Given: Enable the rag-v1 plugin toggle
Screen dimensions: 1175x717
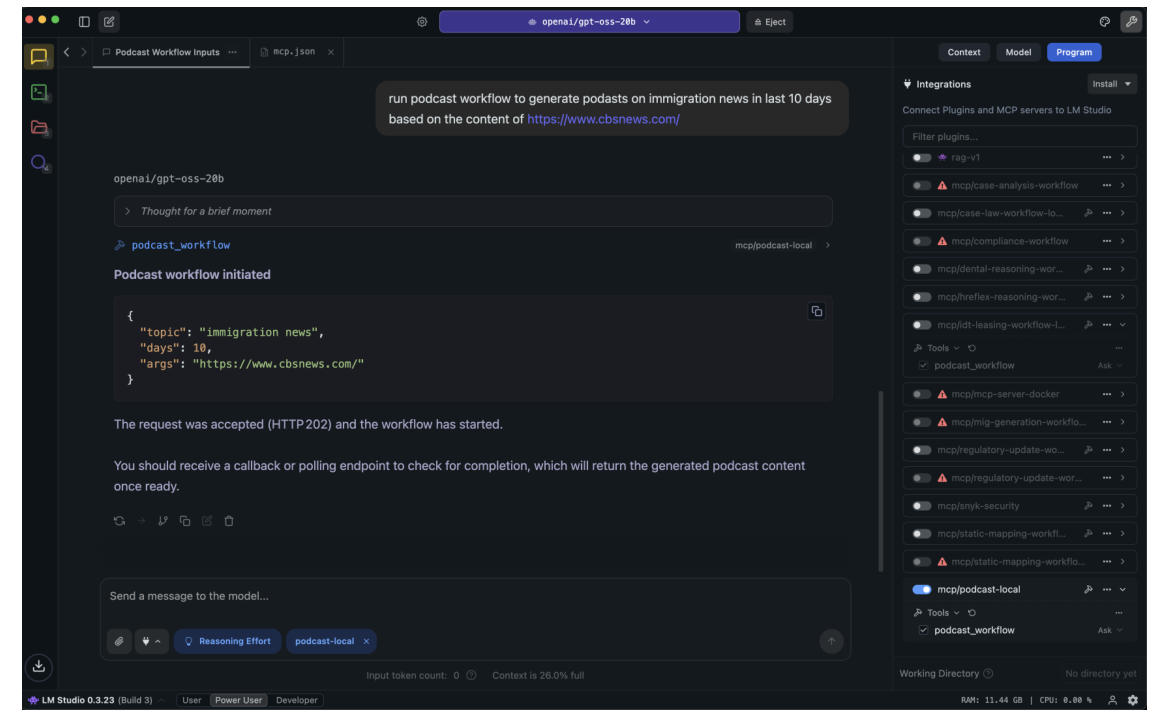Looking at the screenshot, I should 921,157.
